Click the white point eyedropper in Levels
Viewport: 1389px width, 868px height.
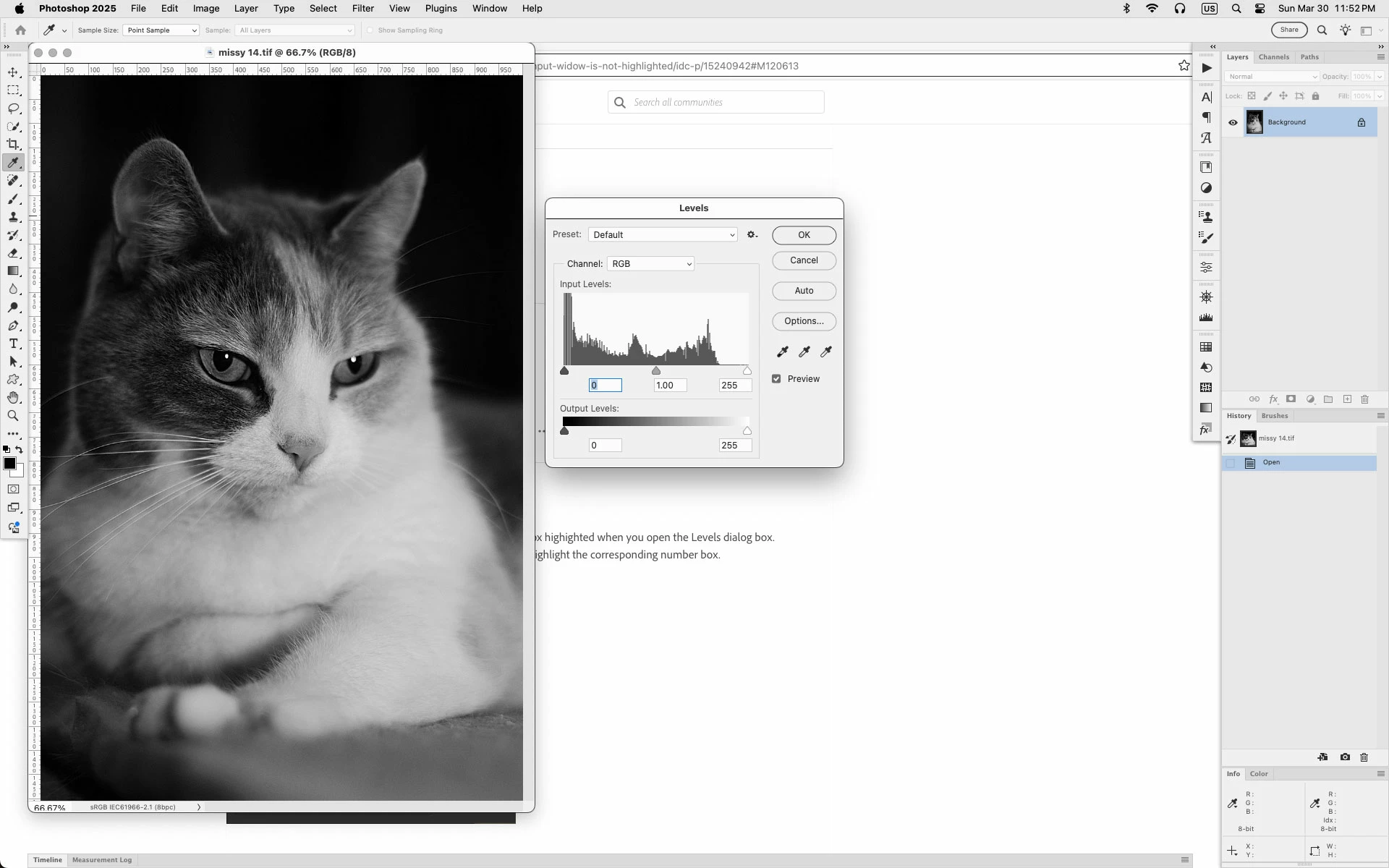pos(826,352)
